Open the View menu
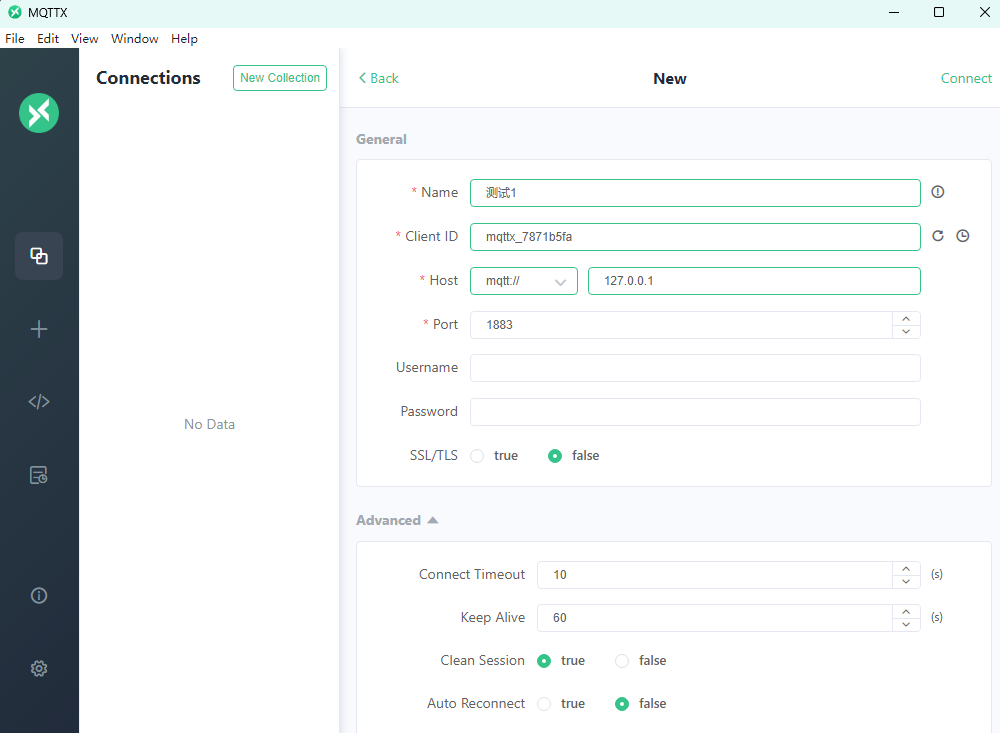The height and width of the screenshot is (733, 1000). [x=84, y=38]
